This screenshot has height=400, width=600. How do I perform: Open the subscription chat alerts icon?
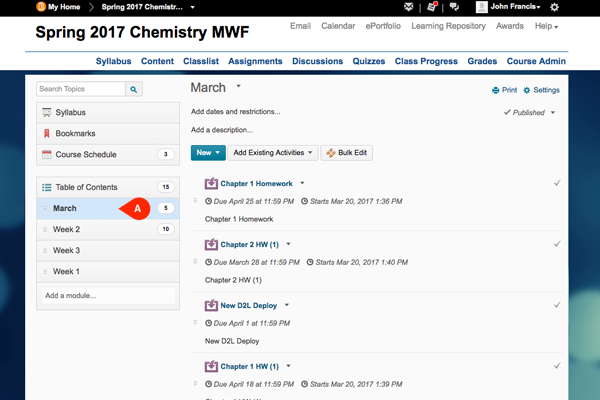pyautogui.click(x=454, y=7)
